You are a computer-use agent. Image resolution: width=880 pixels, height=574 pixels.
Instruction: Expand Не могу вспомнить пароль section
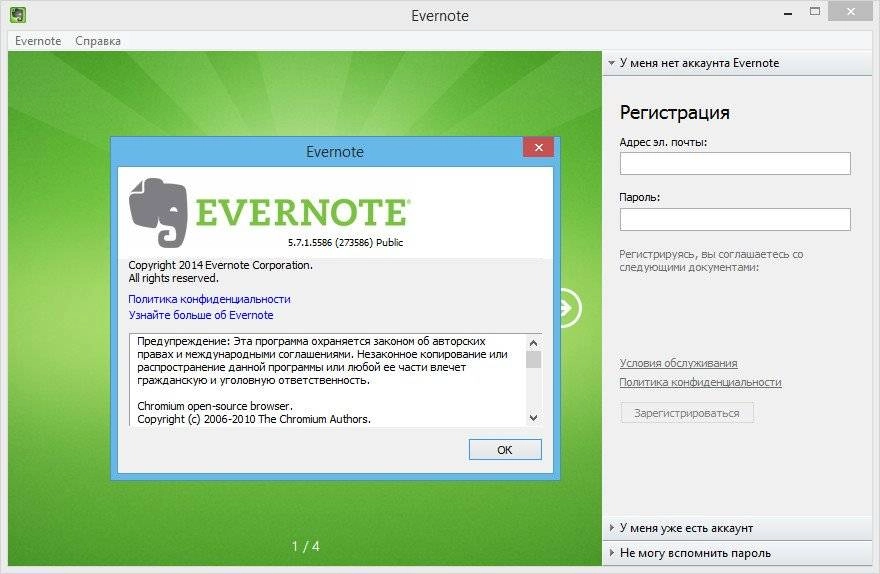point(737,553)
